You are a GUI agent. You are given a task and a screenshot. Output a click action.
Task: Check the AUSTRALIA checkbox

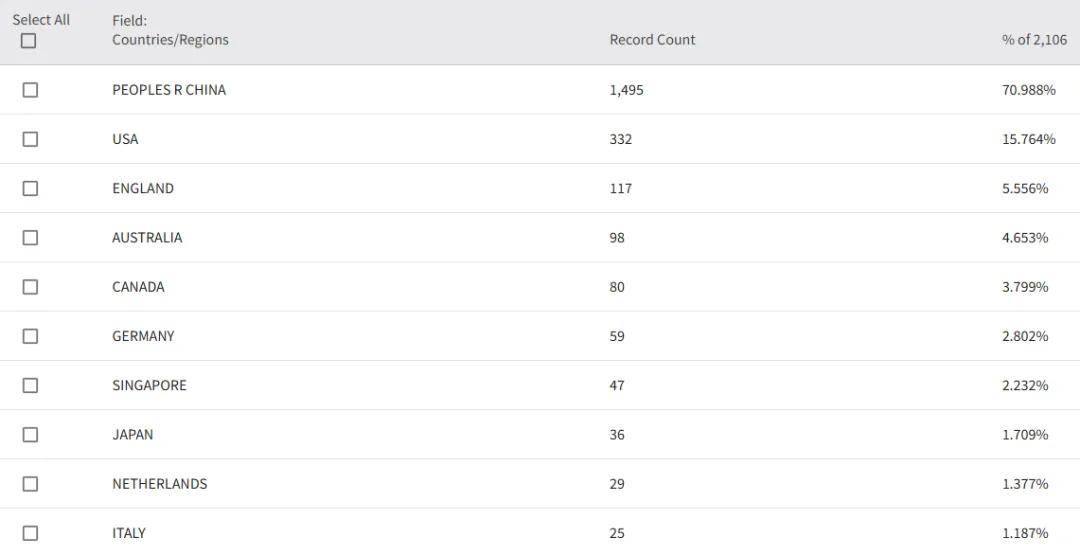[30, 238]
